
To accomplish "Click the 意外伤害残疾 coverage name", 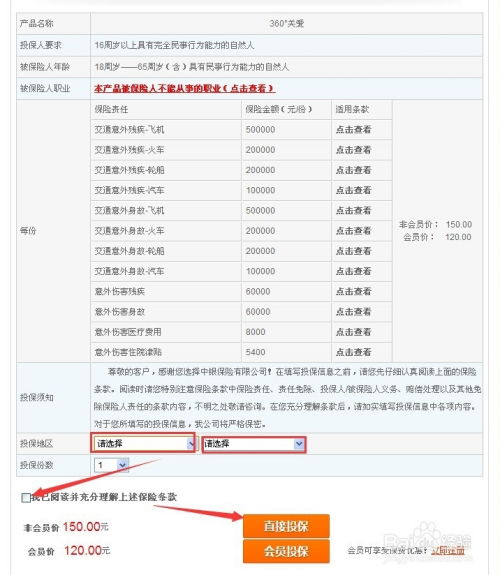I will 120,291.
